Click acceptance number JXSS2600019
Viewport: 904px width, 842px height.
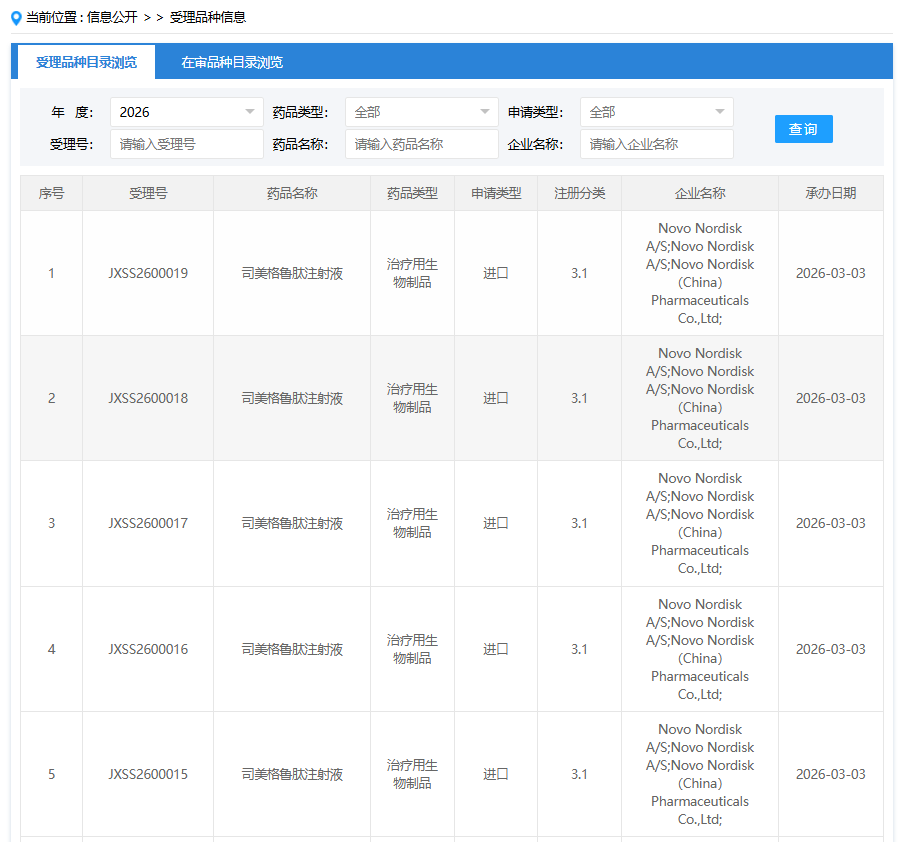coord(148,273)
